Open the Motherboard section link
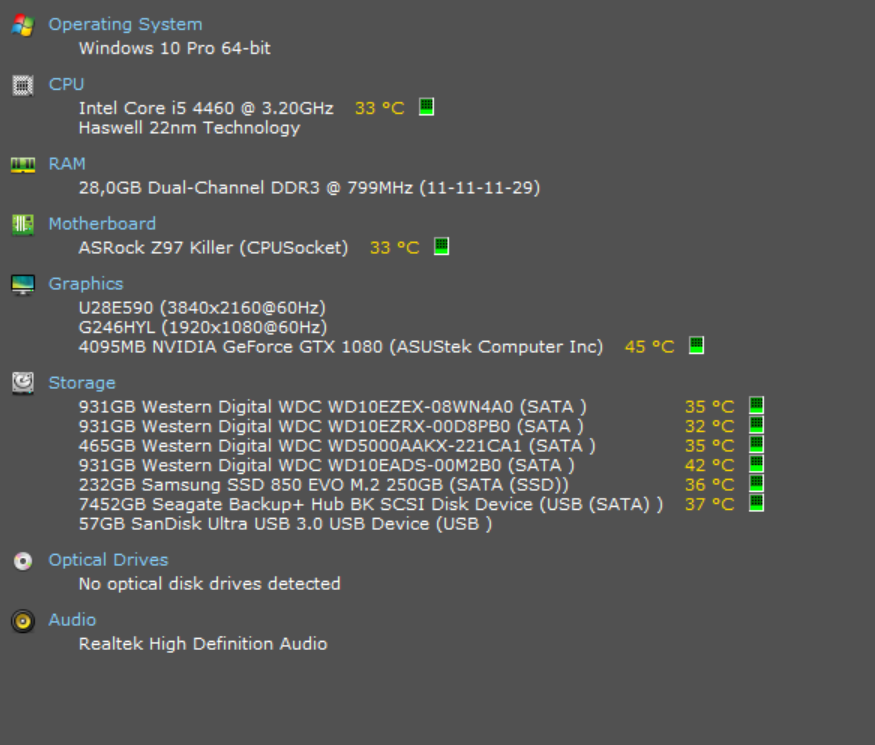Image resolution: width=875 pixels, height=745 pixels. click(102, 224)
